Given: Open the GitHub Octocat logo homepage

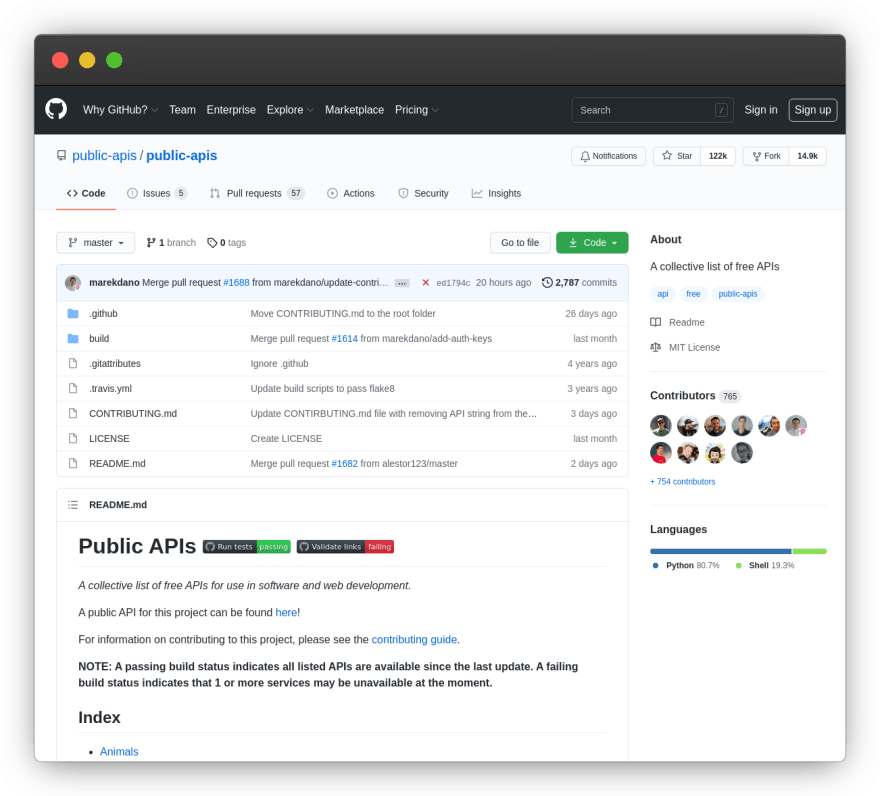Looking at the screenshot, I should pos(56,109).
